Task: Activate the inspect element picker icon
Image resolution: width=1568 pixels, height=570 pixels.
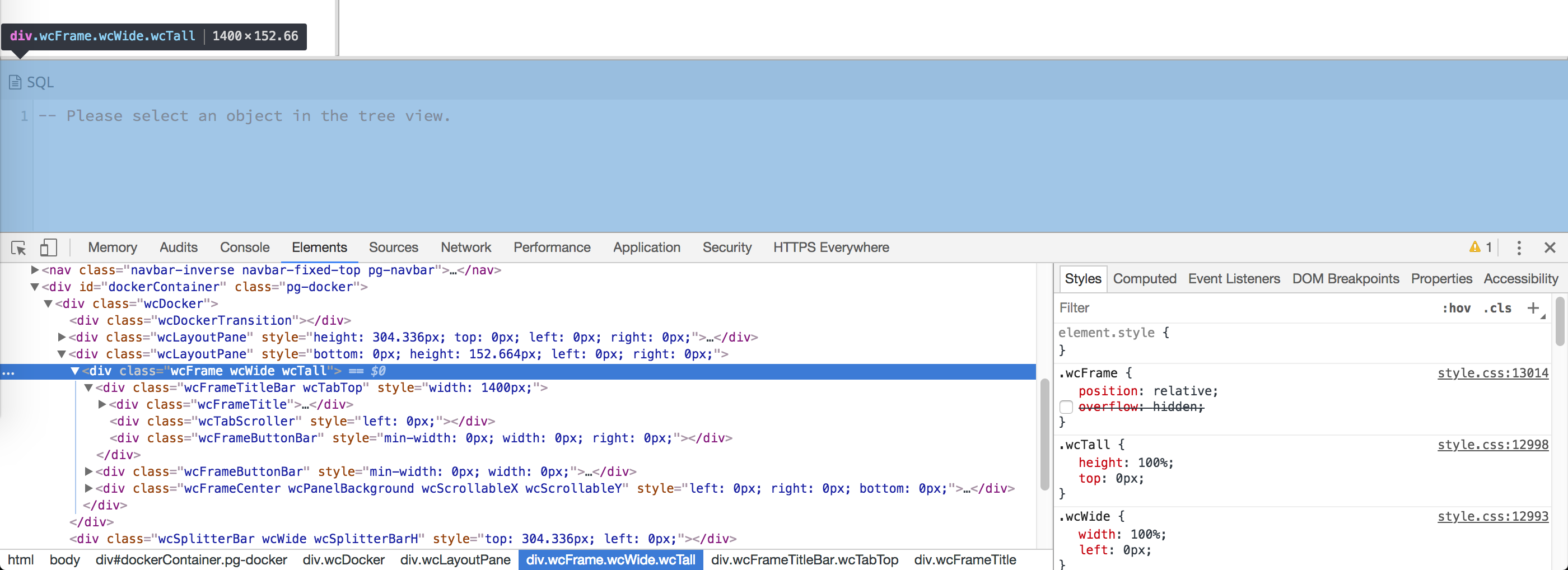Action: [x=18, y=247]
